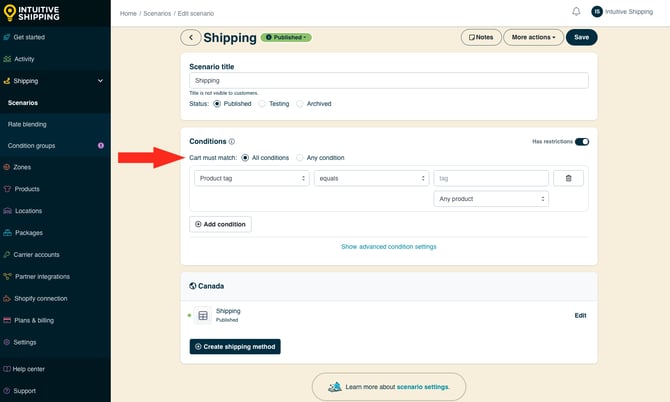The height and width of the screenshot is (402, 670).
Task: Click Scenarios breadcrumb link
Action: pyautogui.click(x=157, y=14)
